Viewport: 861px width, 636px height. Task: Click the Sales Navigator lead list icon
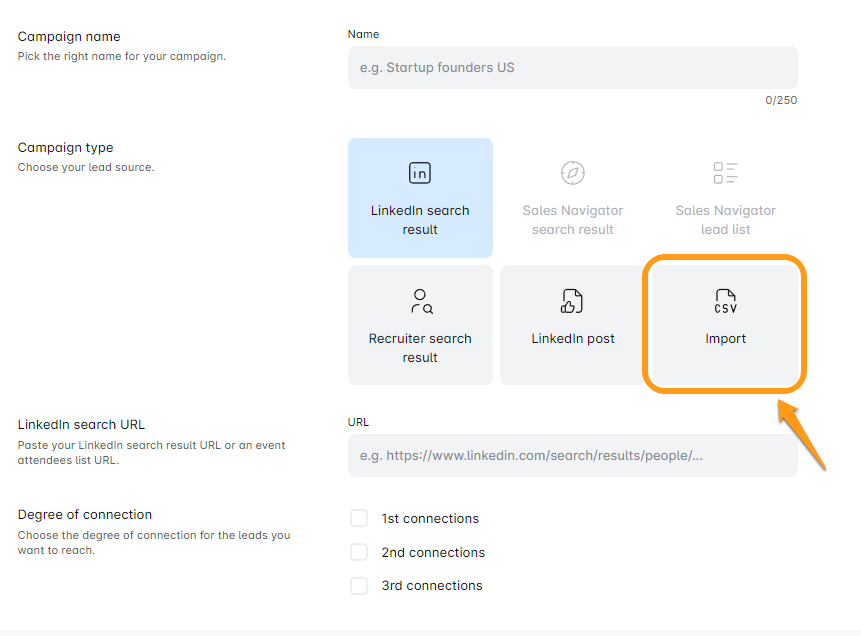tap(725, 173)
